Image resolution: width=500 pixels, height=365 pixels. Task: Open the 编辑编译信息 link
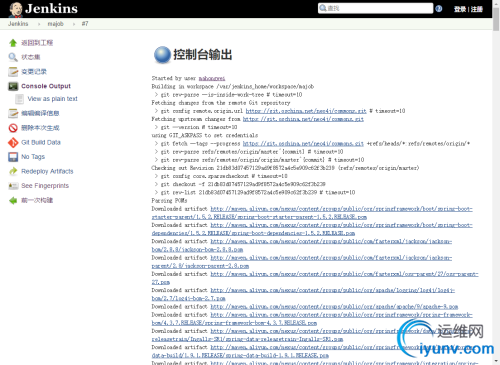pyautogui.click(x=40, y=113)
